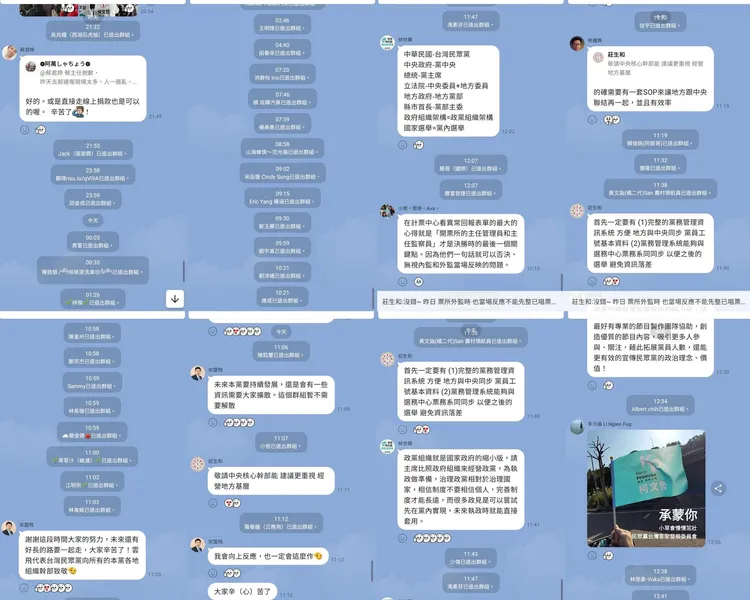
Task: Add reaction under the 中華民國-台灣民眾黨 message
Action: pyautogui.click(x=403, y=145)
